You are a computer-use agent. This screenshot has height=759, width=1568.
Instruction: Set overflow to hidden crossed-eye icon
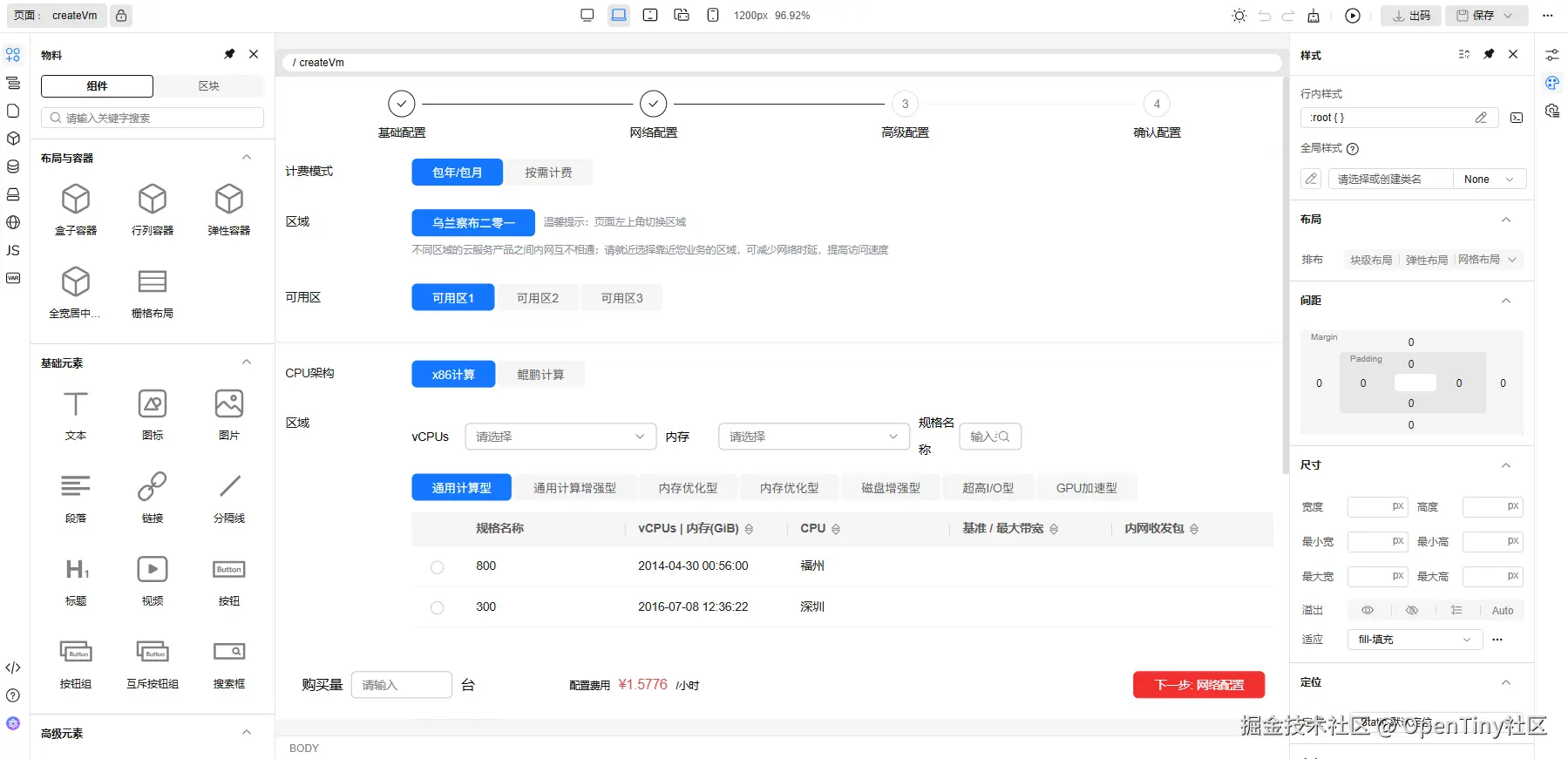pos(1412,610)
